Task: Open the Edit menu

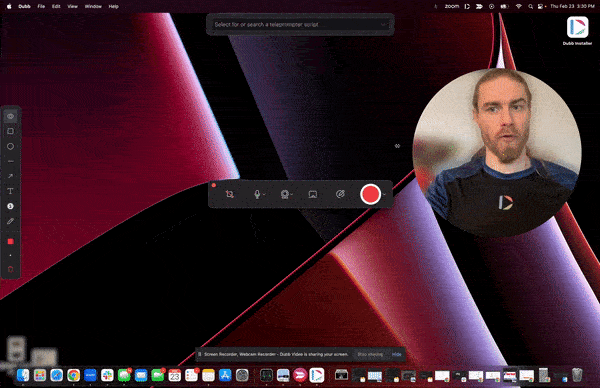Action: [56, 6]
